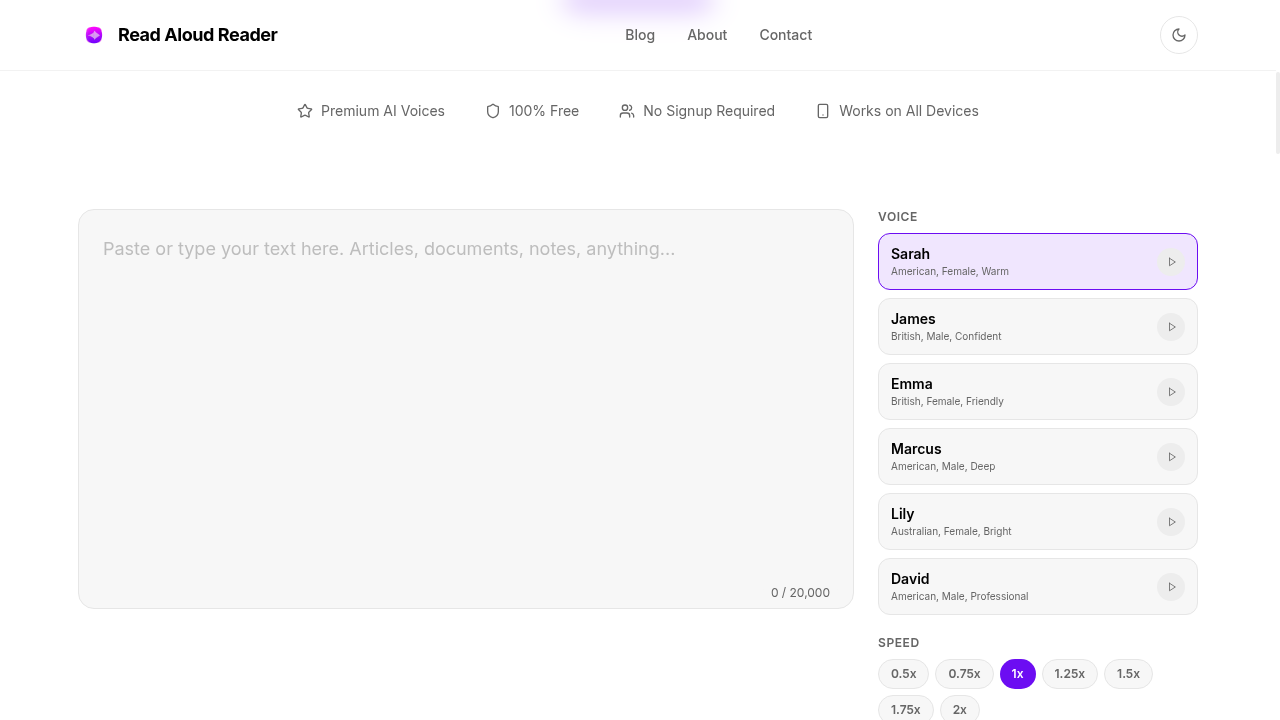Select the Marcus voice card

coord(1038,457)
